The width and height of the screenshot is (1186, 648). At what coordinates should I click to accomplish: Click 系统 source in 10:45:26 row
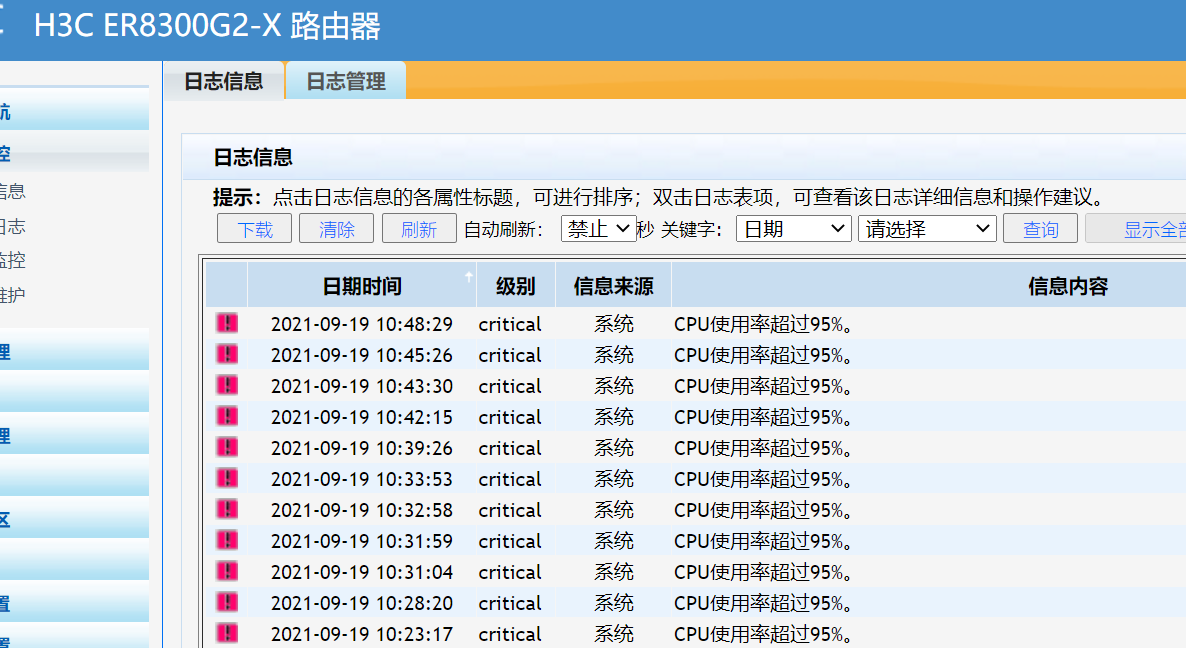[613, 355]
